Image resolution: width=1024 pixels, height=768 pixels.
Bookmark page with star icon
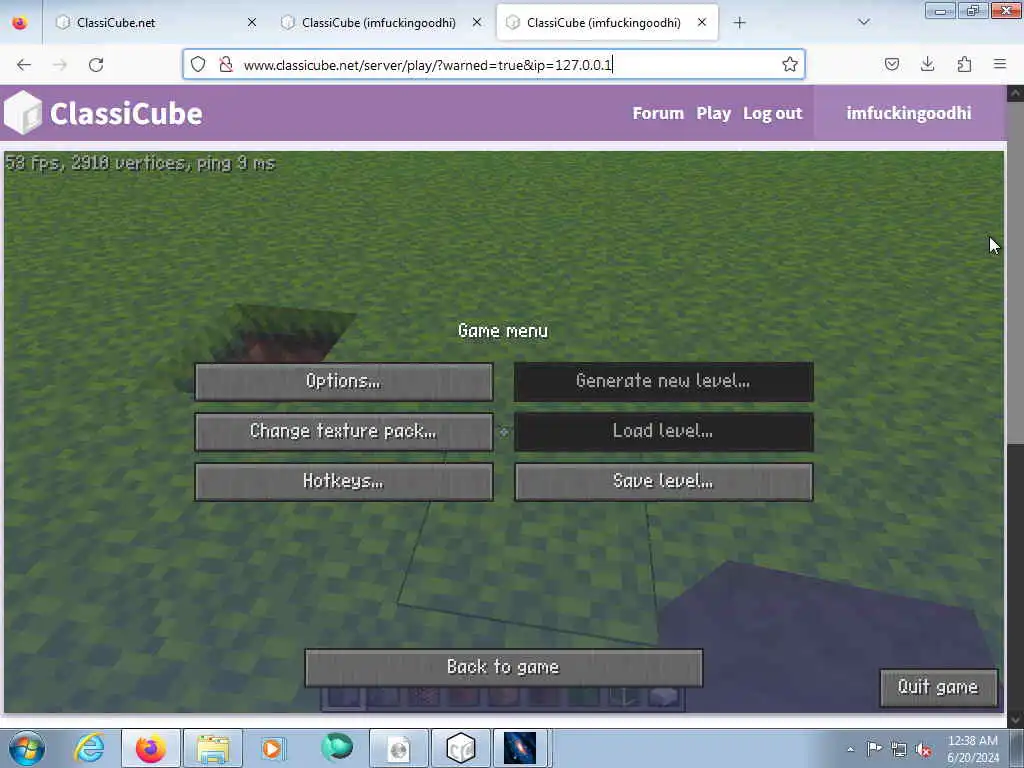(790, 64)
